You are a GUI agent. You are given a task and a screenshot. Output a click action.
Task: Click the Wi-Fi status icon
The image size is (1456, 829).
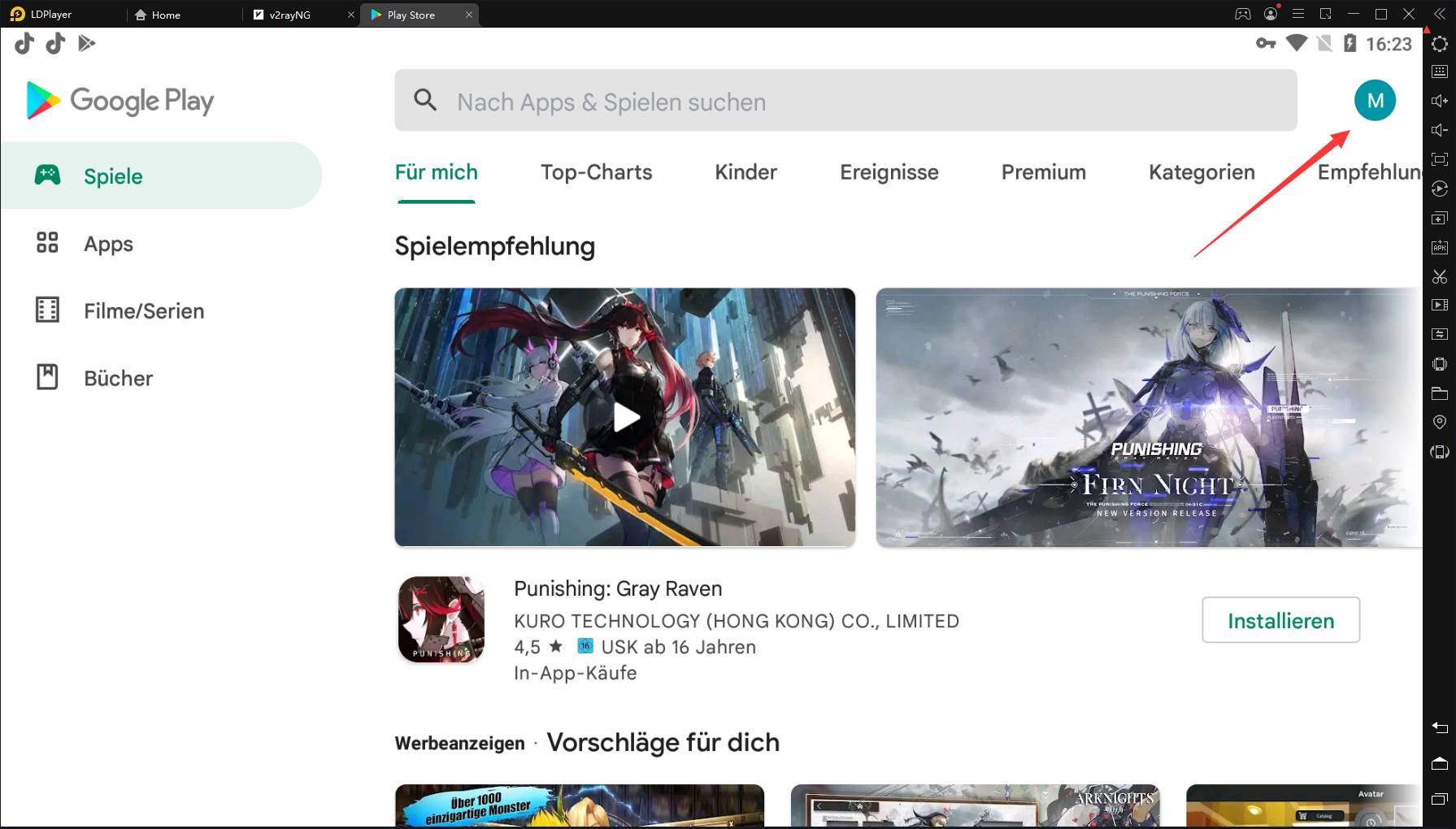tap(1296, 43)
